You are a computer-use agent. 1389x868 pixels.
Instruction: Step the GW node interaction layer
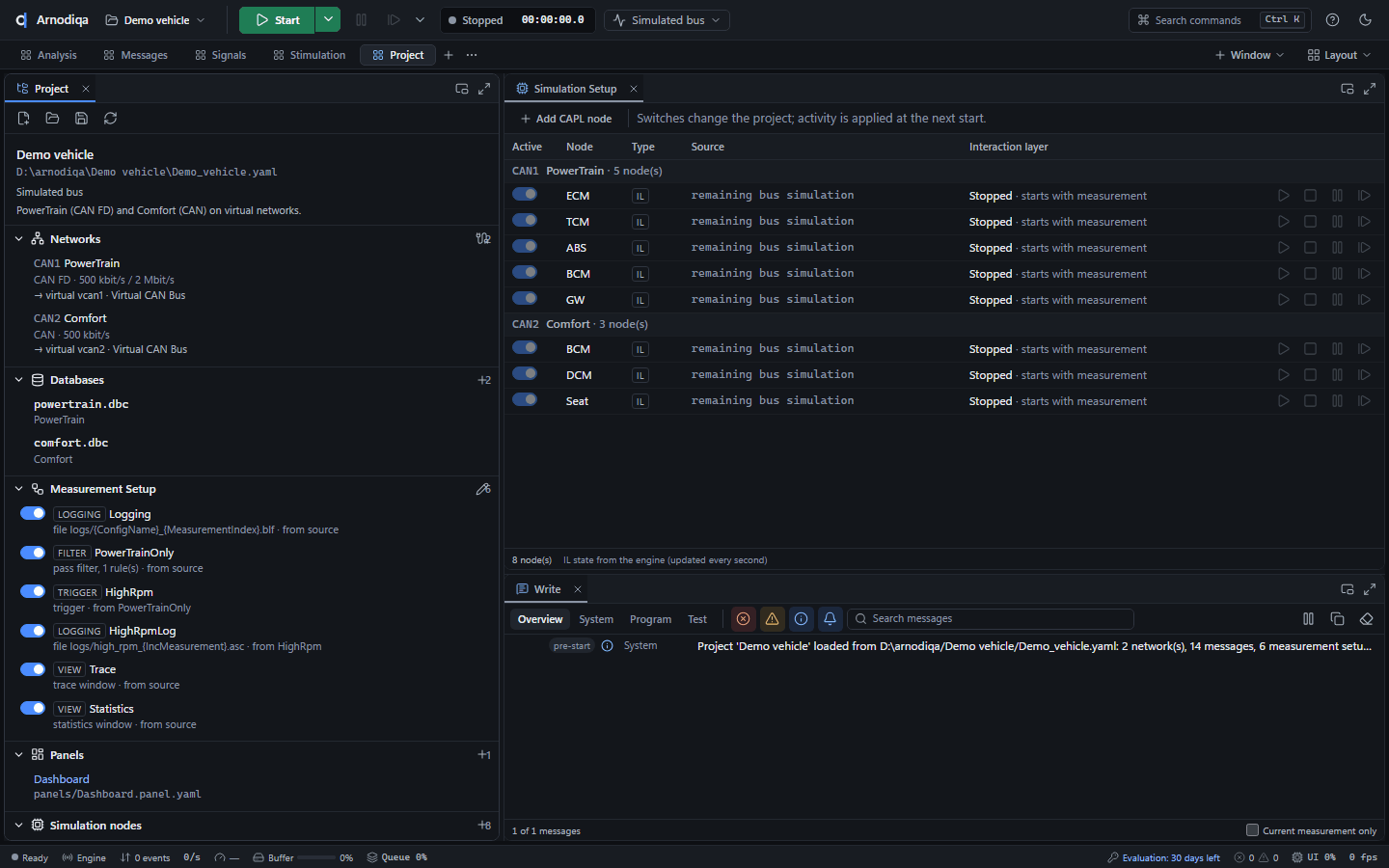(x=1365, y=300)
